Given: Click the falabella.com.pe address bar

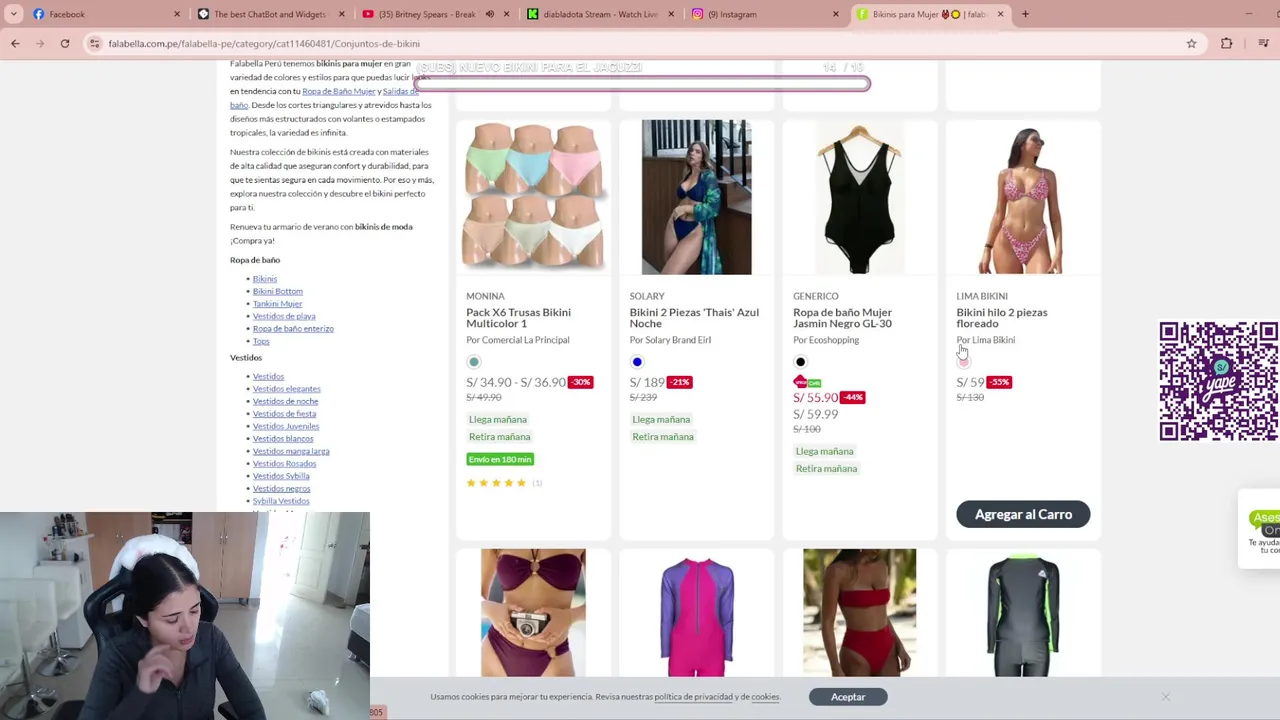Looking at the screenshot, I should 640,43.
